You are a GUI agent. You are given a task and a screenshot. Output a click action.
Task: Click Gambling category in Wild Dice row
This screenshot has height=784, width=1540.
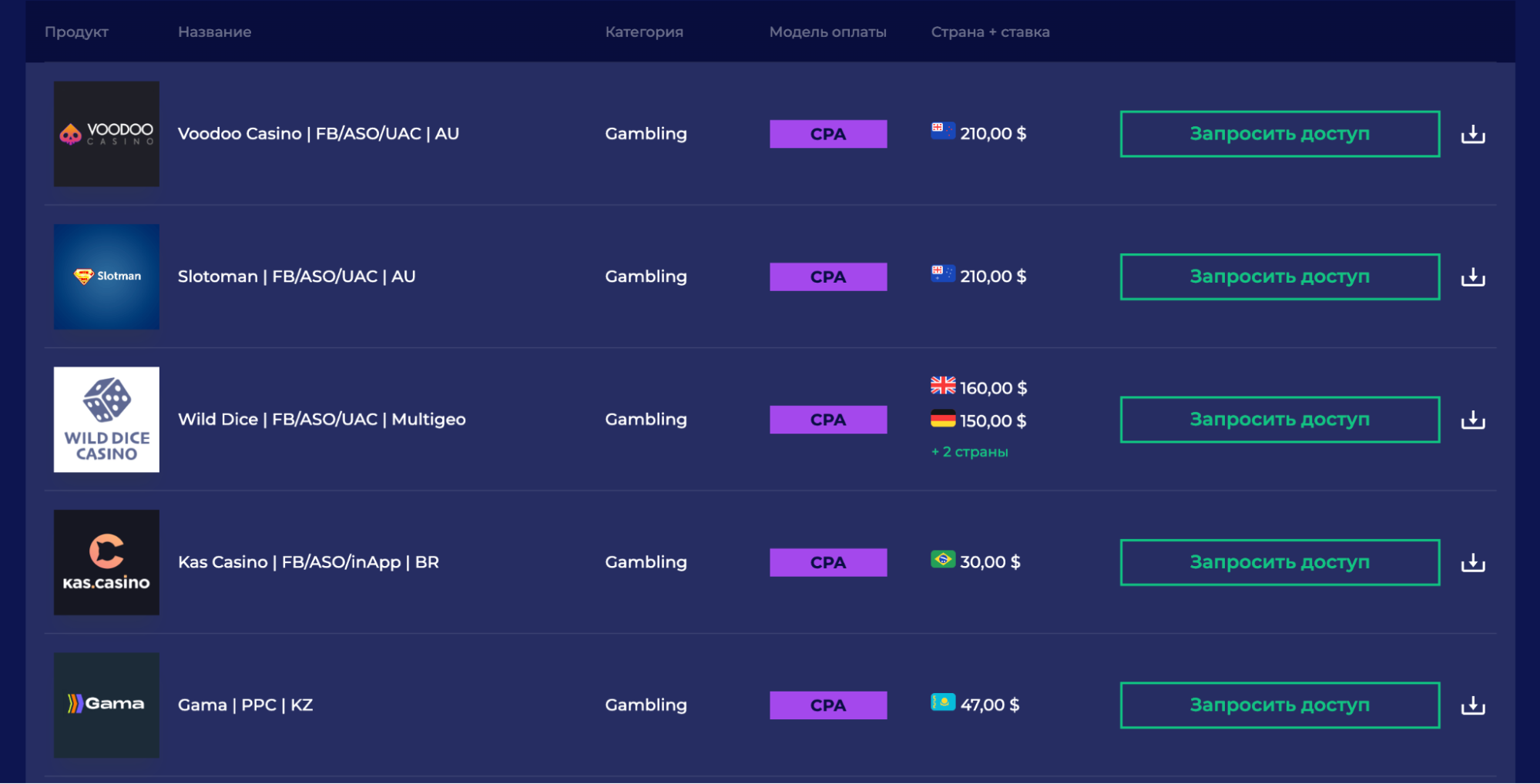point(646,420)
